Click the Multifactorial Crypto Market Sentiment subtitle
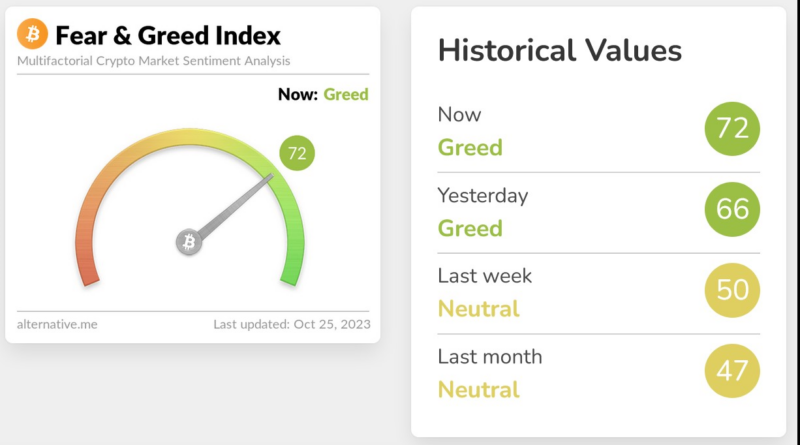 pos(154,61)
